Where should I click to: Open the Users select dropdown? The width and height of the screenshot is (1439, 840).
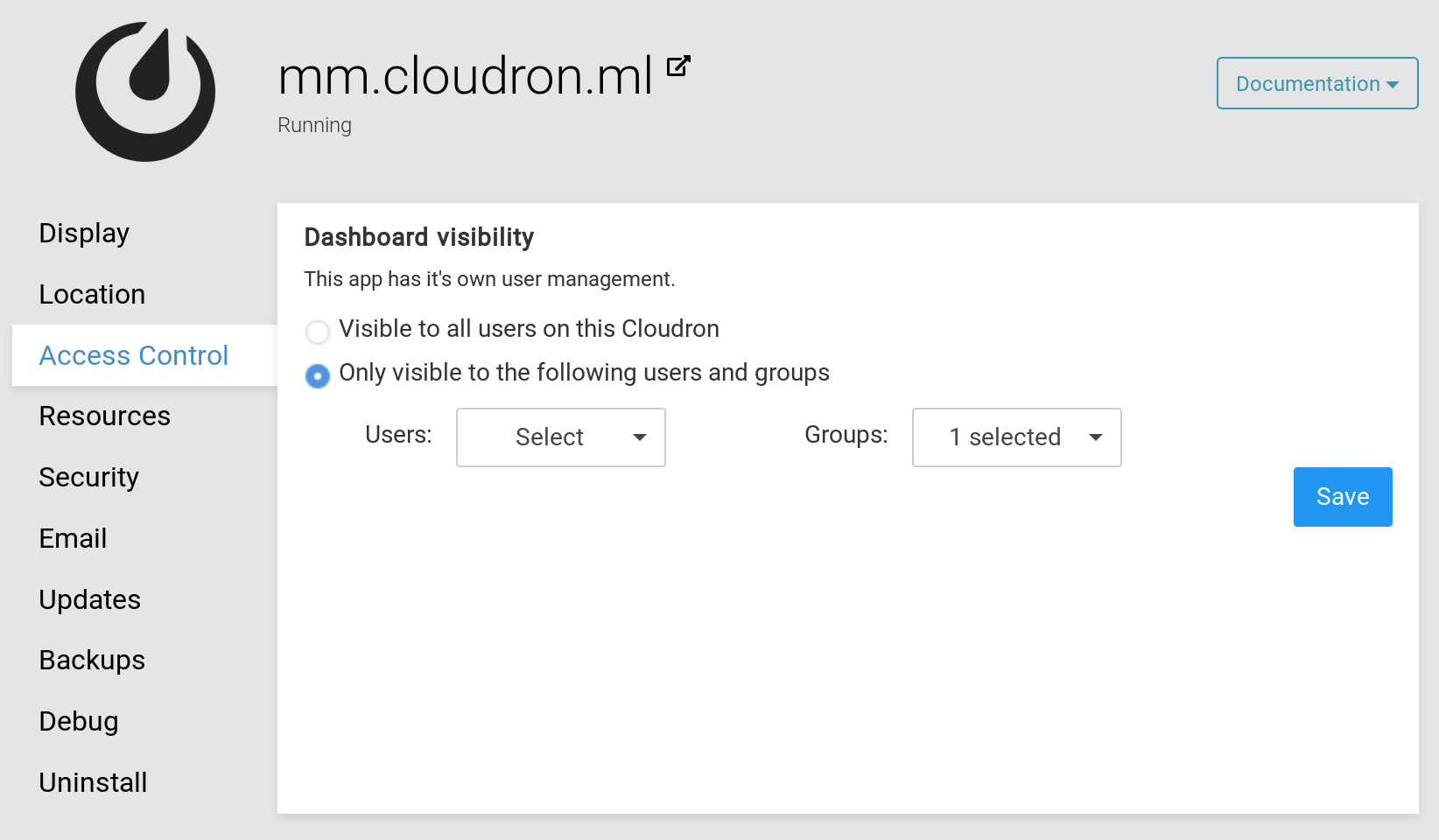(561, 437)
